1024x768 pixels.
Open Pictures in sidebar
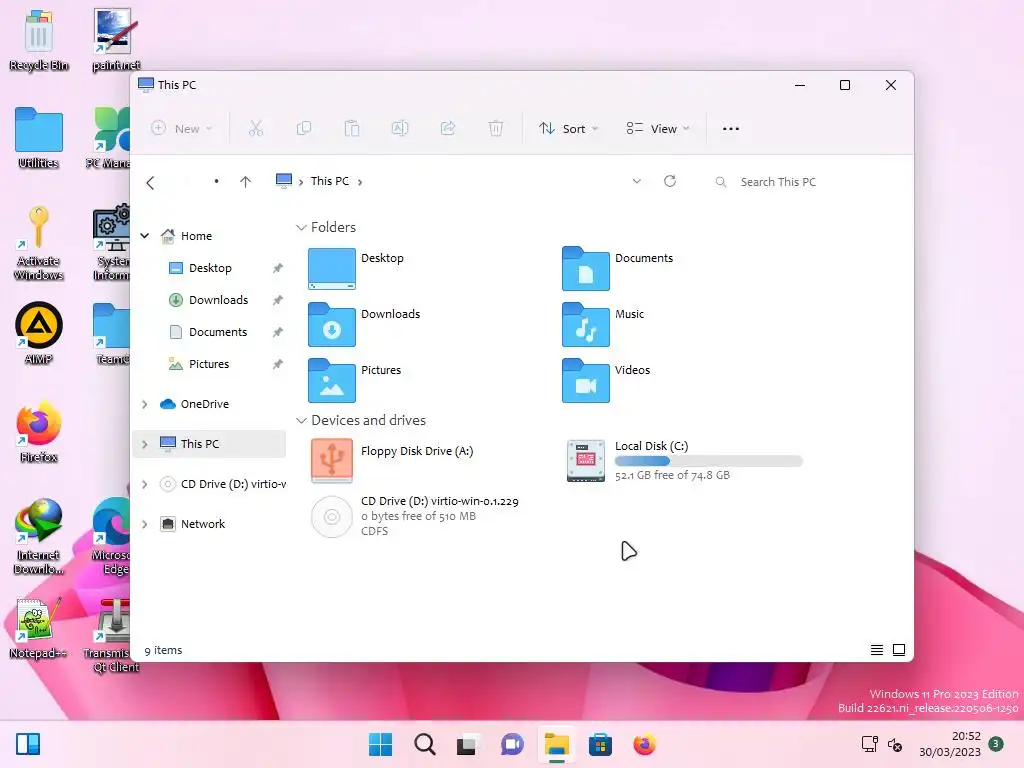pos(209,364)
